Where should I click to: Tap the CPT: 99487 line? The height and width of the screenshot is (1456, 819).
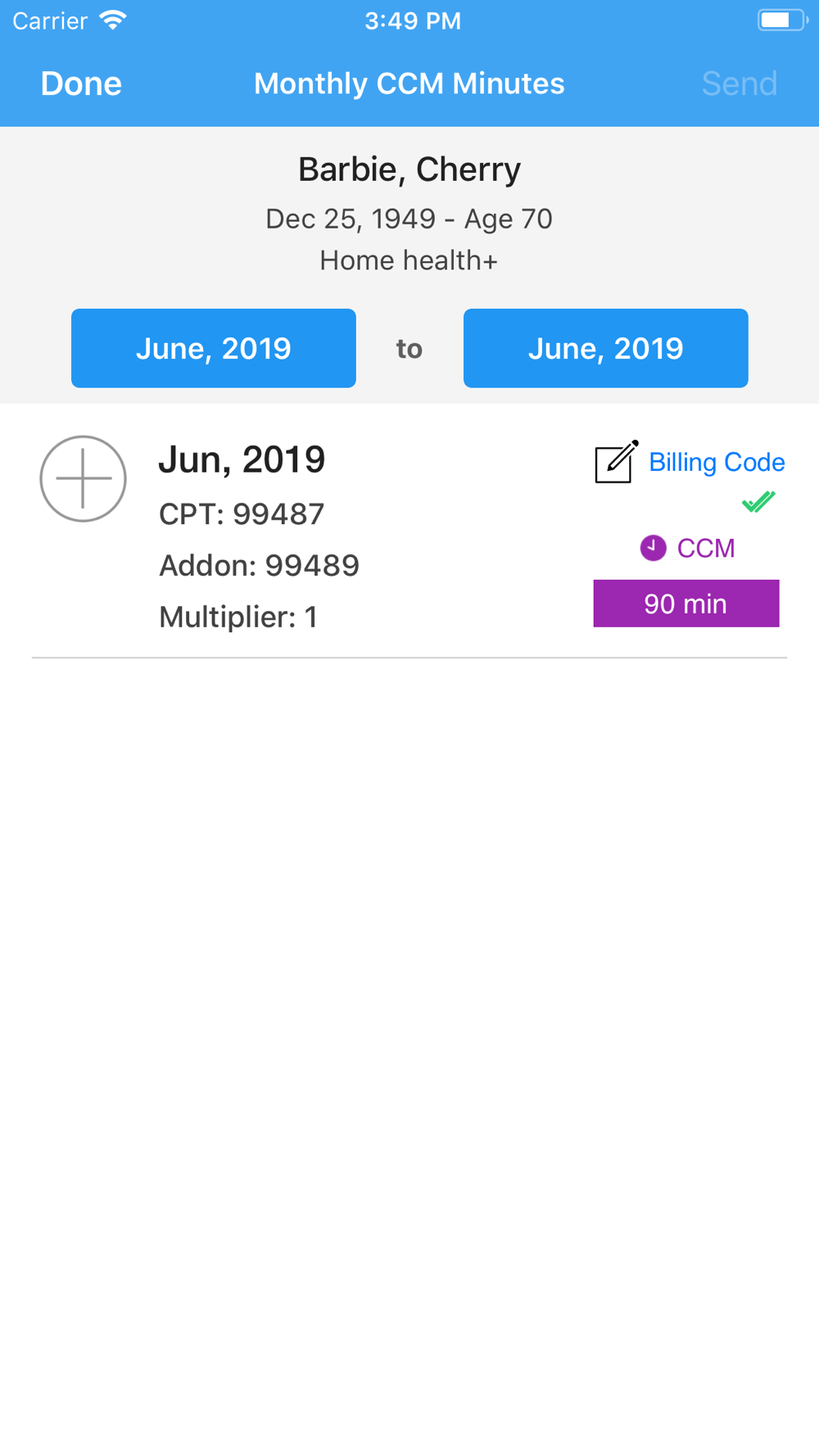coord(242,514)
